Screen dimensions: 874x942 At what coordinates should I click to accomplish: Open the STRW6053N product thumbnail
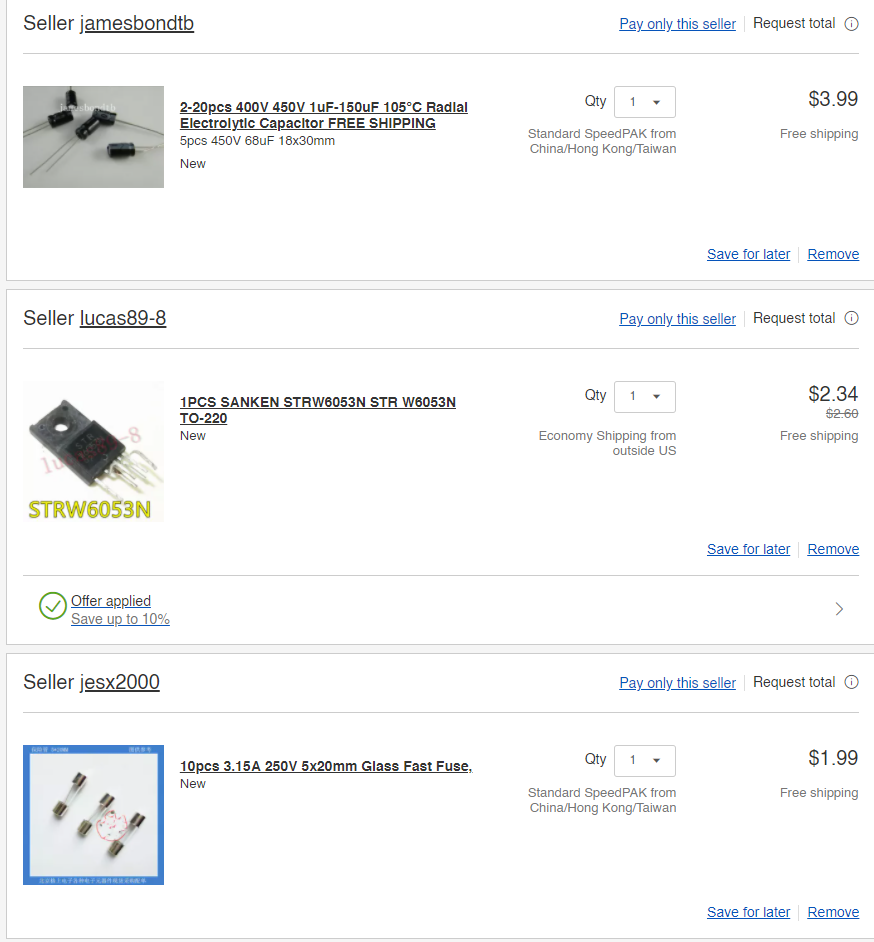click(x=93, y=451)
